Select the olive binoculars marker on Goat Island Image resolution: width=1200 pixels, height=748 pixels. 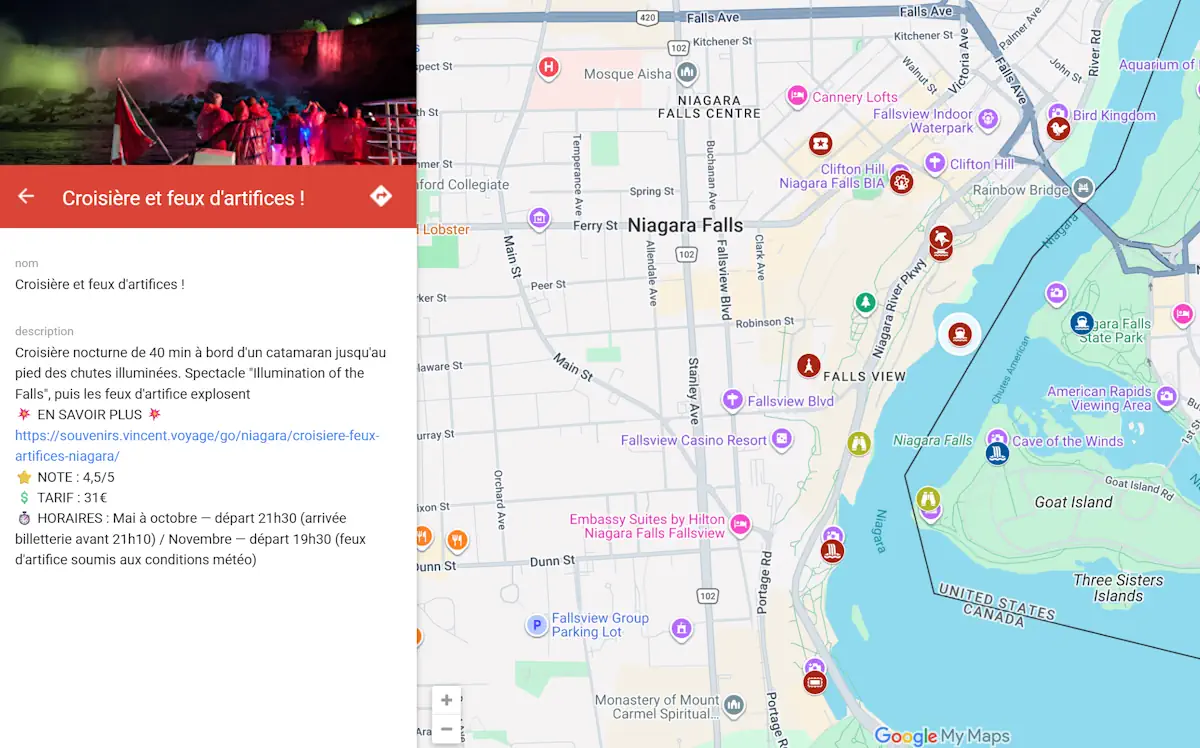[x=928, y=498]
